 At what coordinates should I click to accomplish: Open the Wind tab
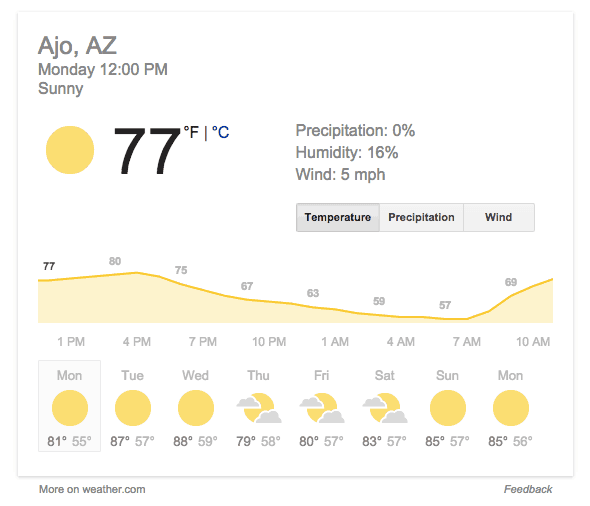[499, 217]
